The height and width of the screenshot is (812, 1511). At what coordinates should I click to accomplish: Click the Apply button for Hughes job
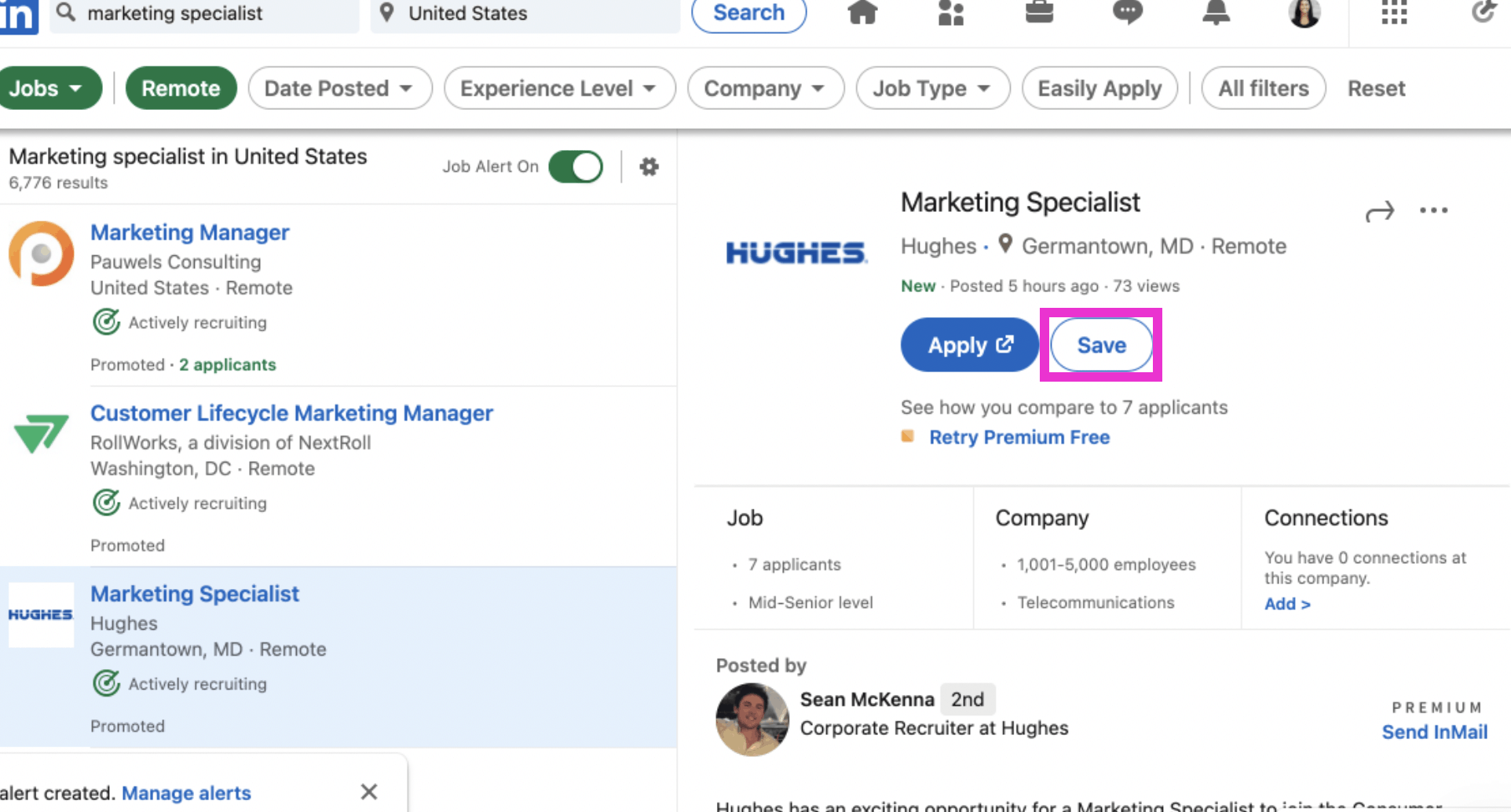coord(970,345)
